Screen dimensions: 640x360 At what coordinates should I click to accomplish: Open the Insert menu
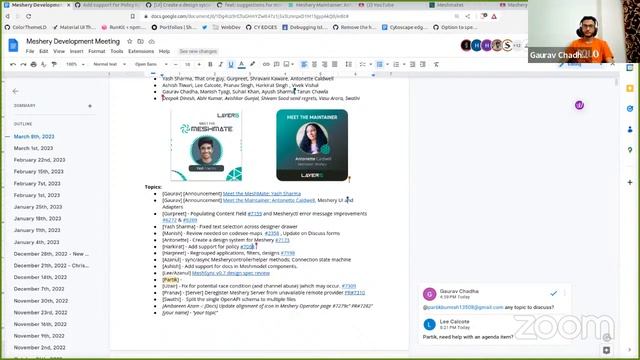(x=76, y=51)
